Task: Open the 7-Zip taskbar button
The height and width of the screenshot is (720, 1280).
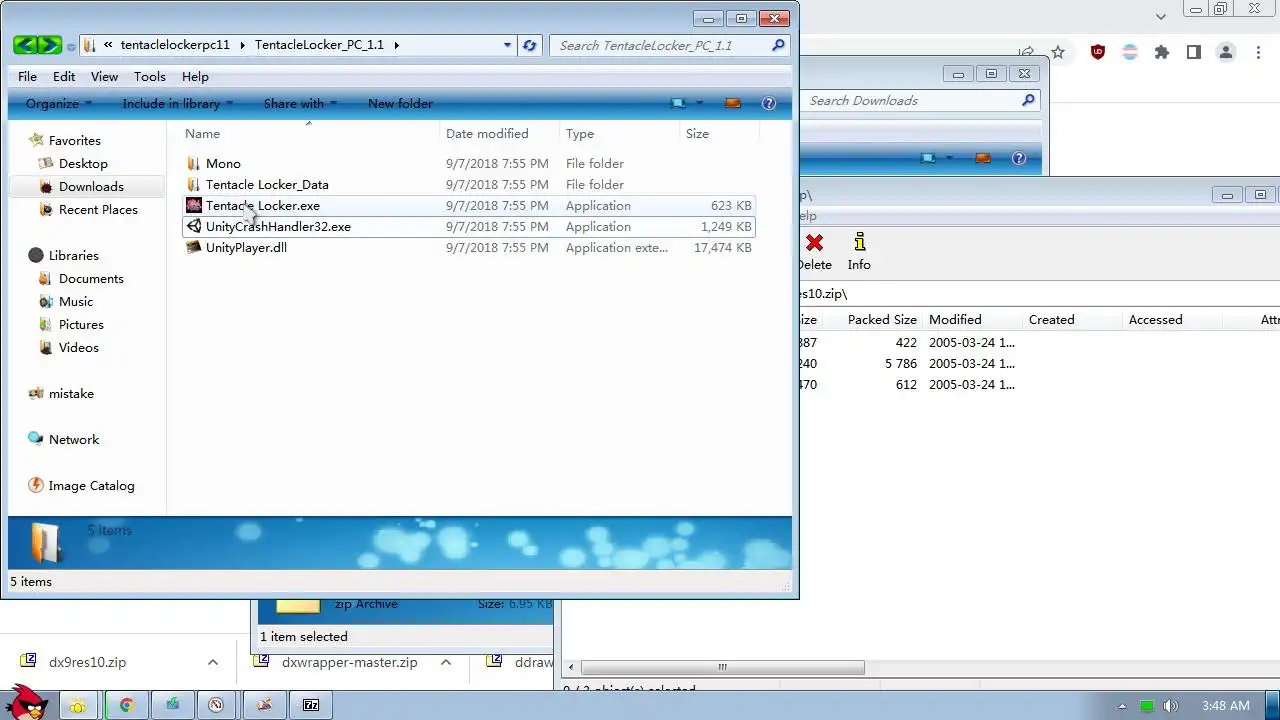Action: (311, 705)
